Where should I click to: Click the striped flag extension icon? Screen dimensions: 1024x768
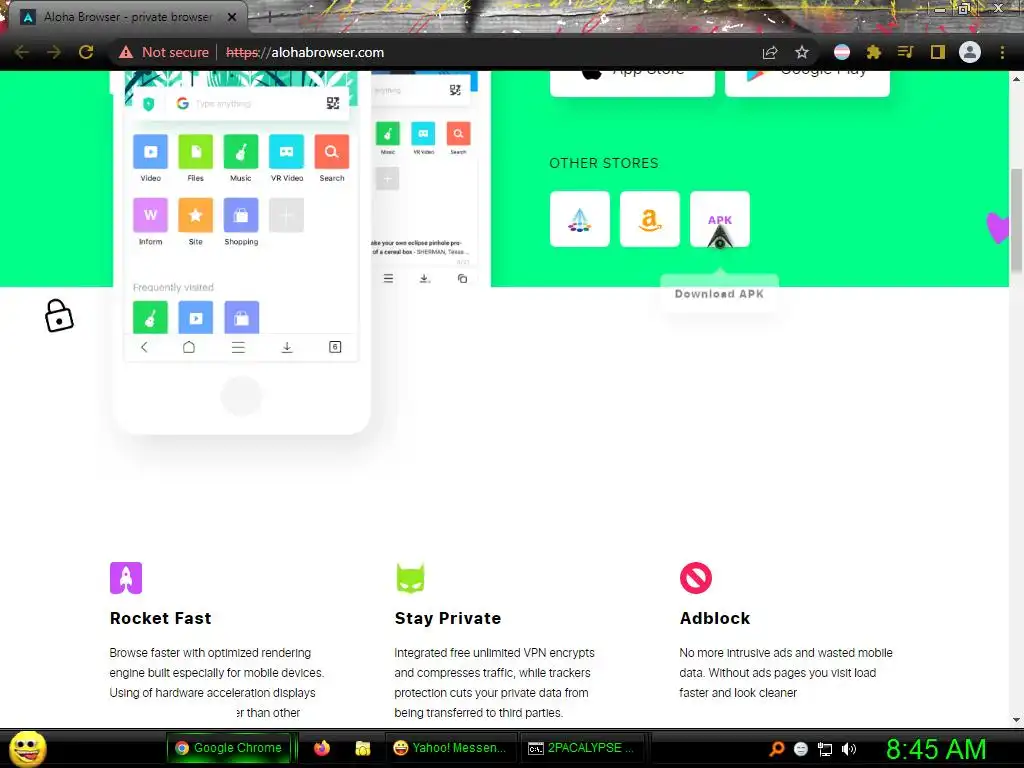tap(842, 52)
